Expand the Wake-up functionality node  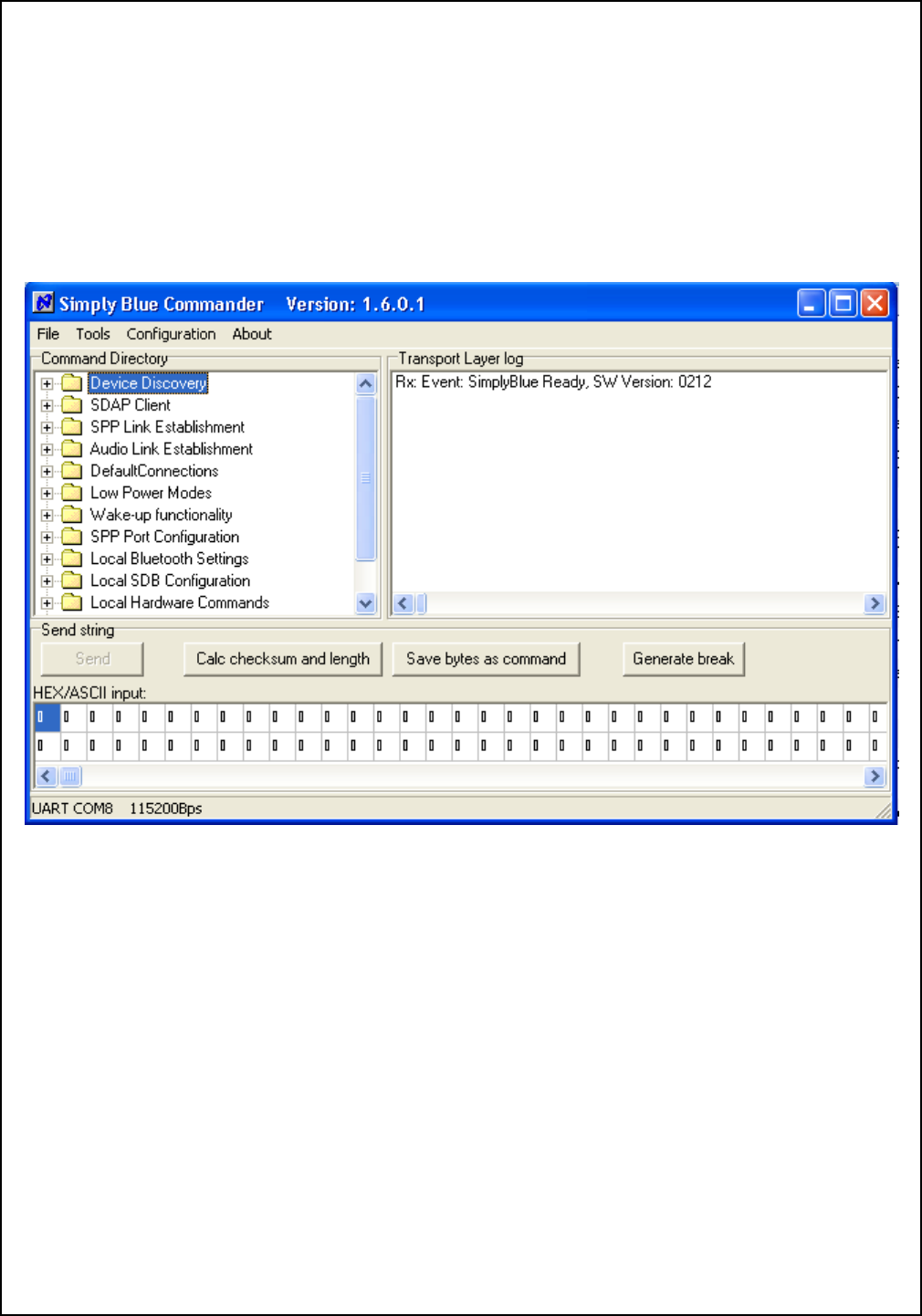tap(47, 515)
